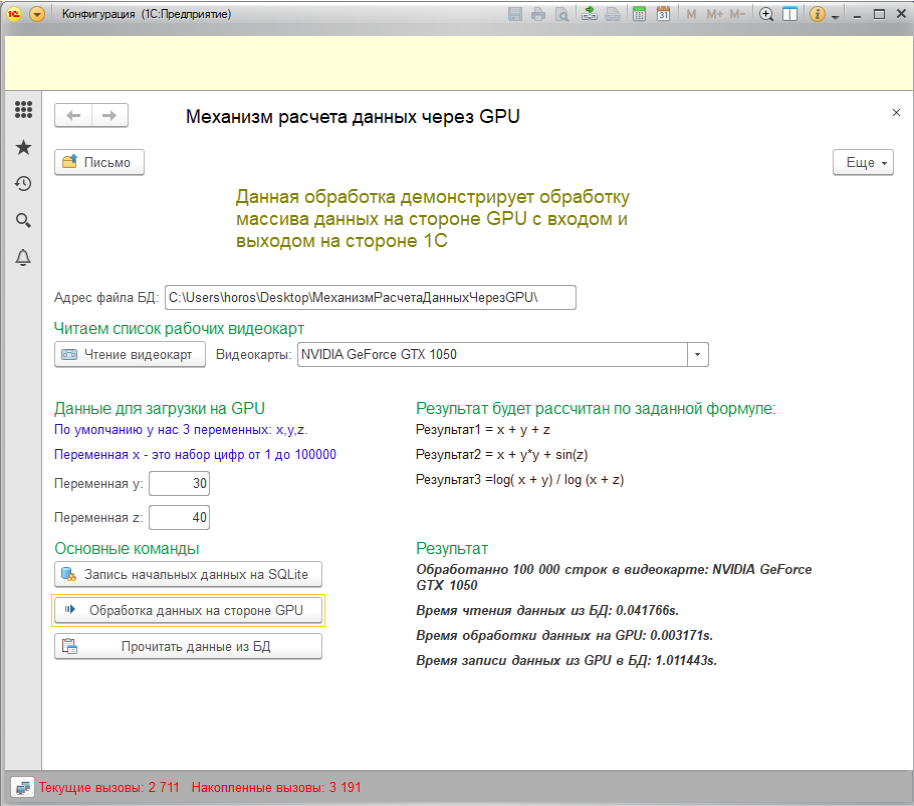914x806 pixels.
Task: Click the Адрес файла БД input field
Action: (370, 297)
